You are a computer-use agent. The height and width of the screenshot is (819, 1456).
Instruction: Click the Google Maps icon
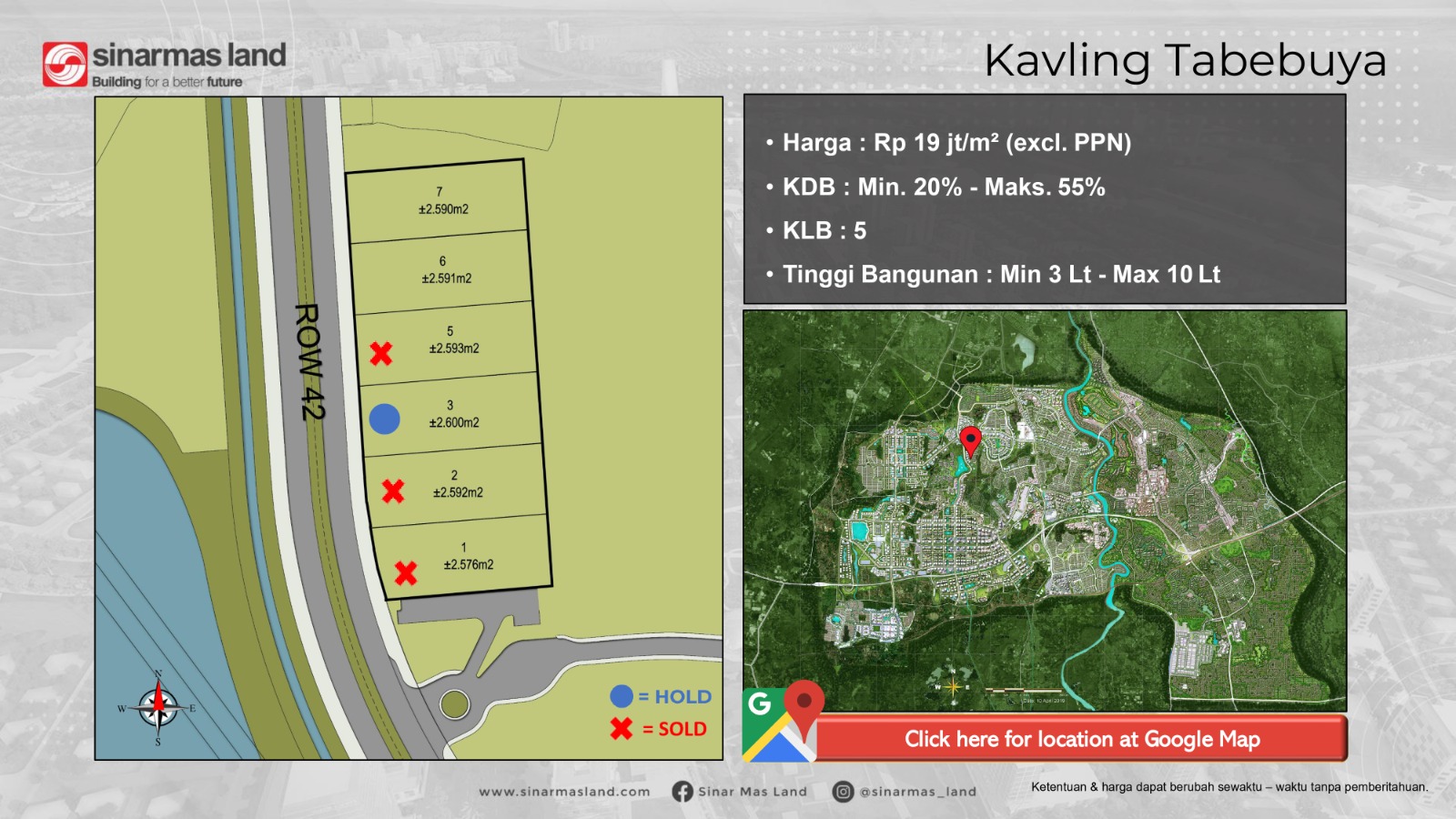click(781, 723)
